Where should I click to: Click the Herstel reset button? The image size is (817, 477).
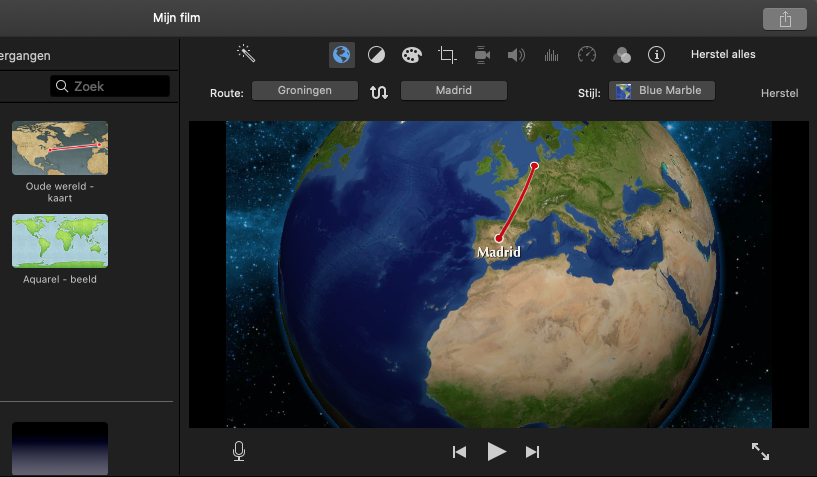[x=779, y=93]
